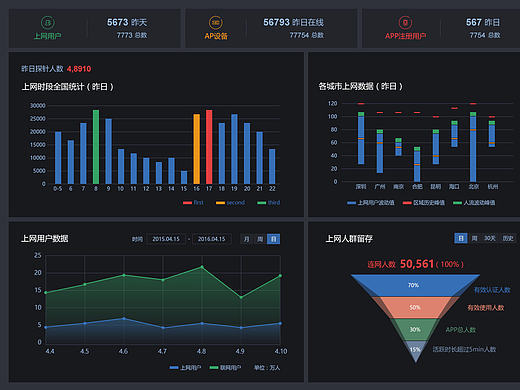Click the 上网用户数据 panel title
The height and width of the screenshot is (390, 520).
pyautogui.click(x=45, y=239)
